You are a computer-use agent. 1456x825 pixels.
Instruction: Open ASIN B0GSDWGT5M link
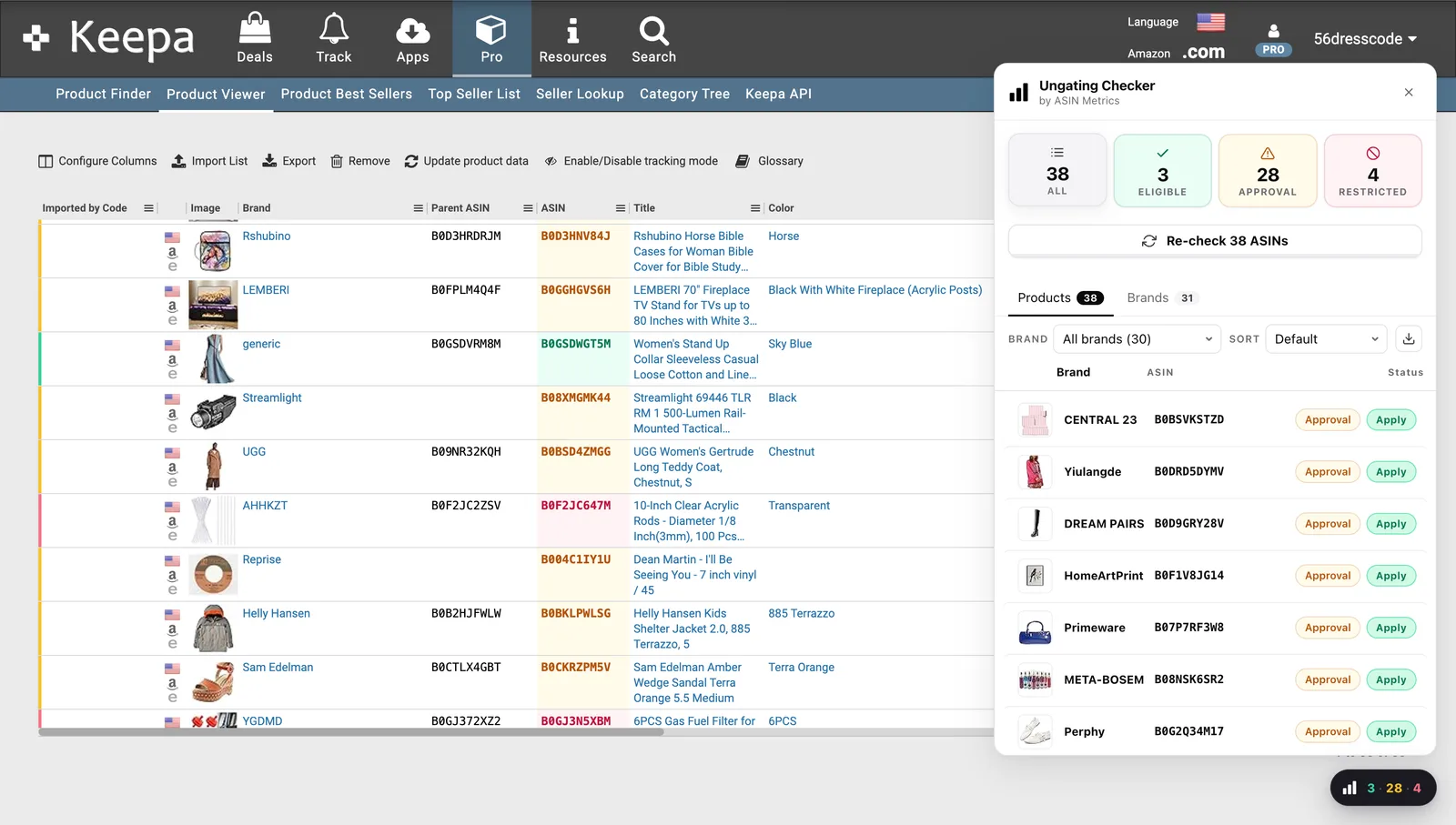point(576,345)
